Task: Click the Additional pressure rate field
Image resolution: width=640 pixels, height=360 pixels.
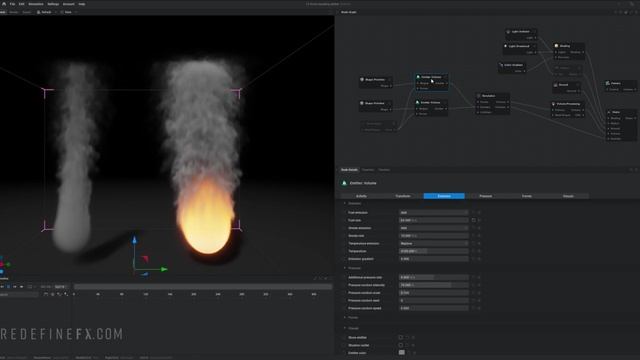Action: (x=433, y=278)
